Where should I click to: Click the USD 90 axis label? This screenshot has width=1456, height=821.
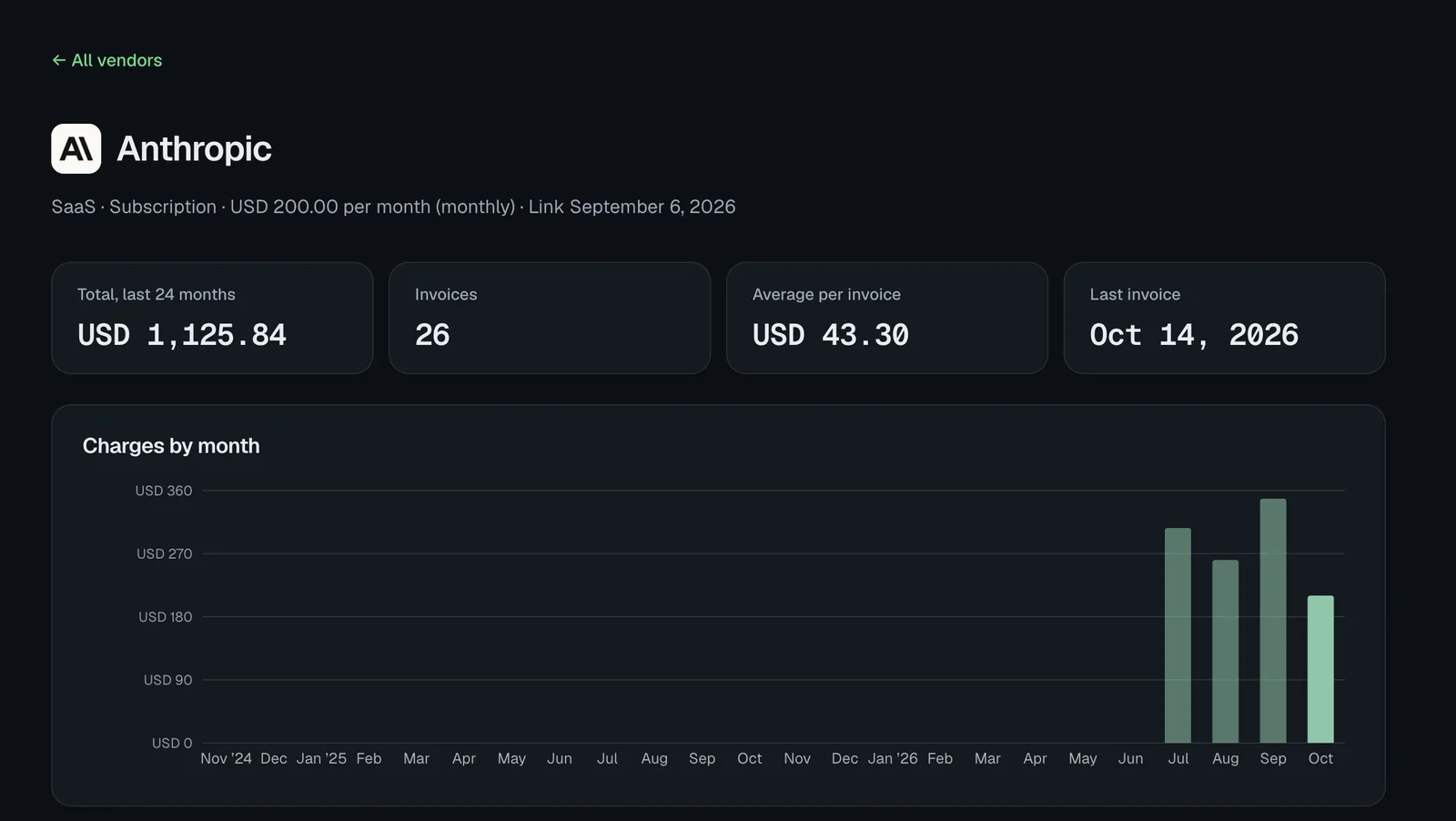point(167,680)
